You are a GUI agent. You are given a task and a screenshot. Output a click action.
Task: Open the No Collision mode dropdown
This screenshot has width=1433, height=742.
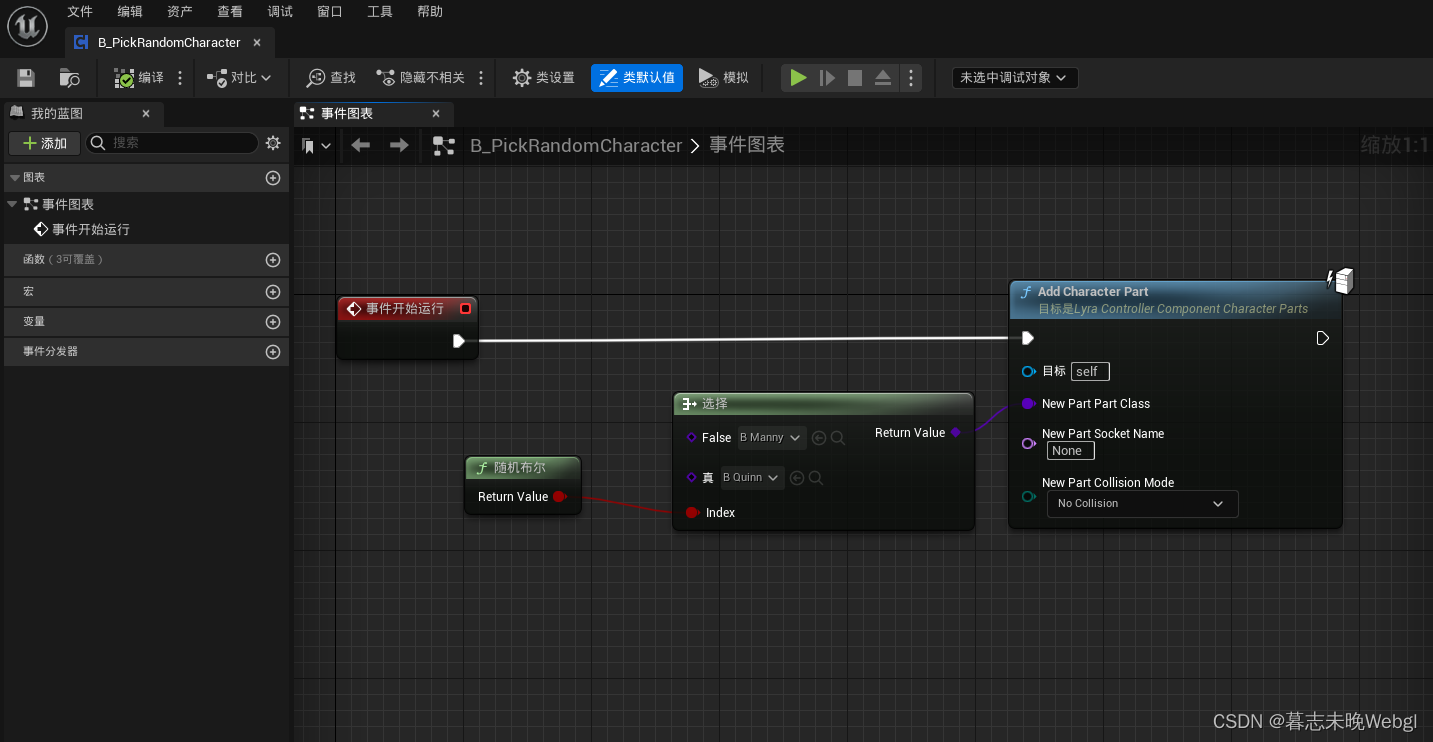click(x=1142, y=504)
